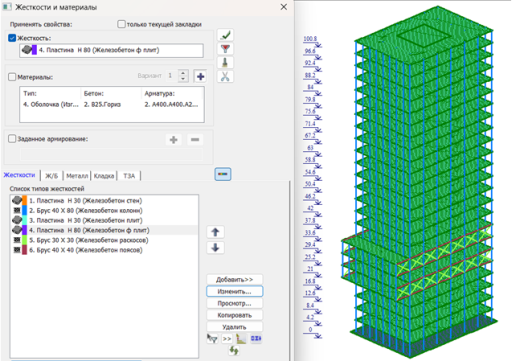Move selected stiffness type down
The height and width of the screenshot is (361, 528).
point(215,248)
